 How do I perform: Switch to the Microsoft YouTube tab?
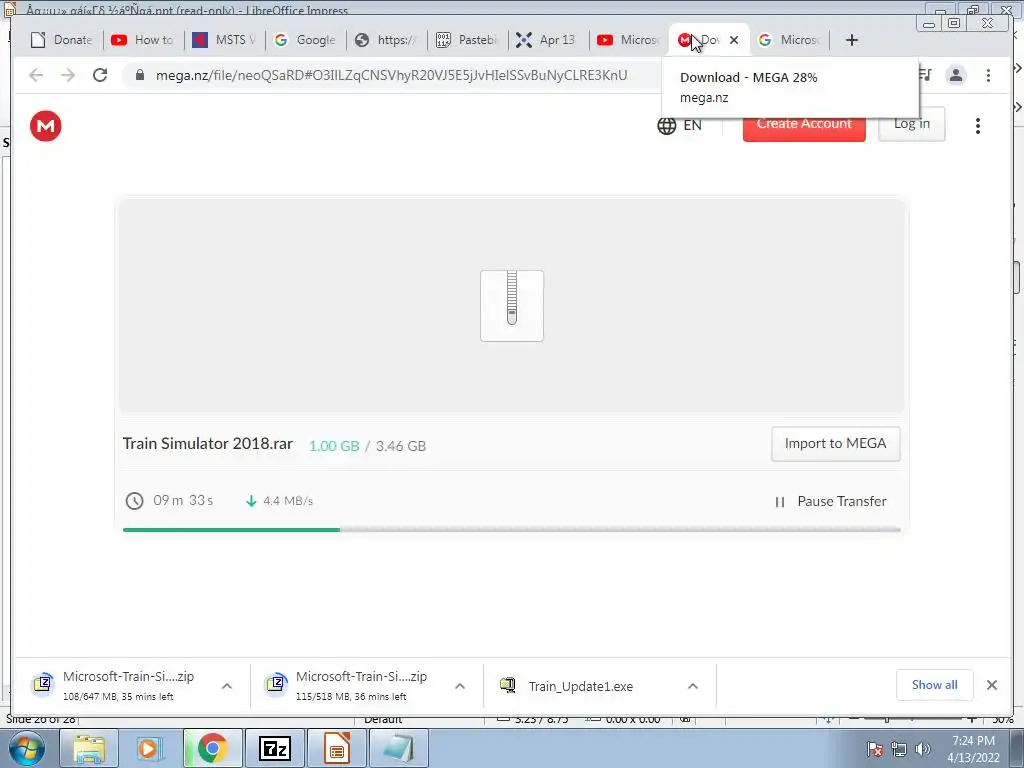tap(629, 40)
